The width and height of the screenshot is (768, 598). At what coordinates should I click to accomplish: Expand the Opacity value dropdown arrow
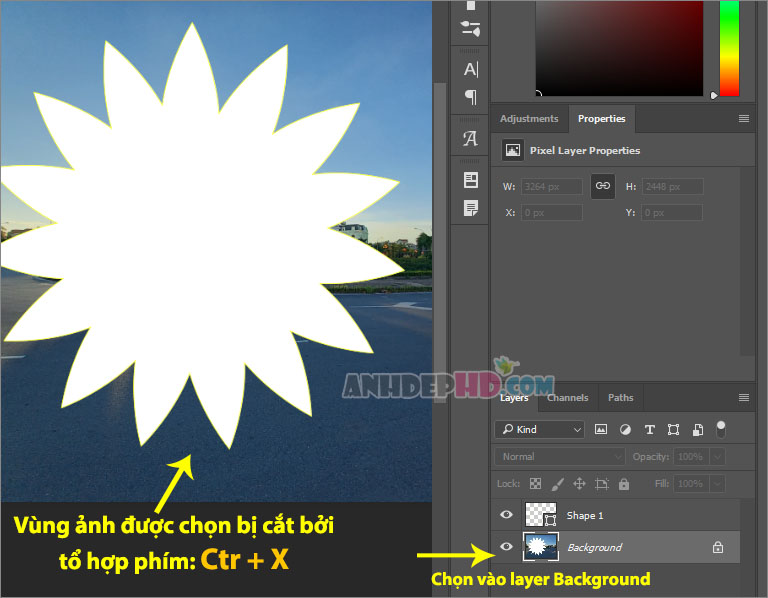pos(717,456)
